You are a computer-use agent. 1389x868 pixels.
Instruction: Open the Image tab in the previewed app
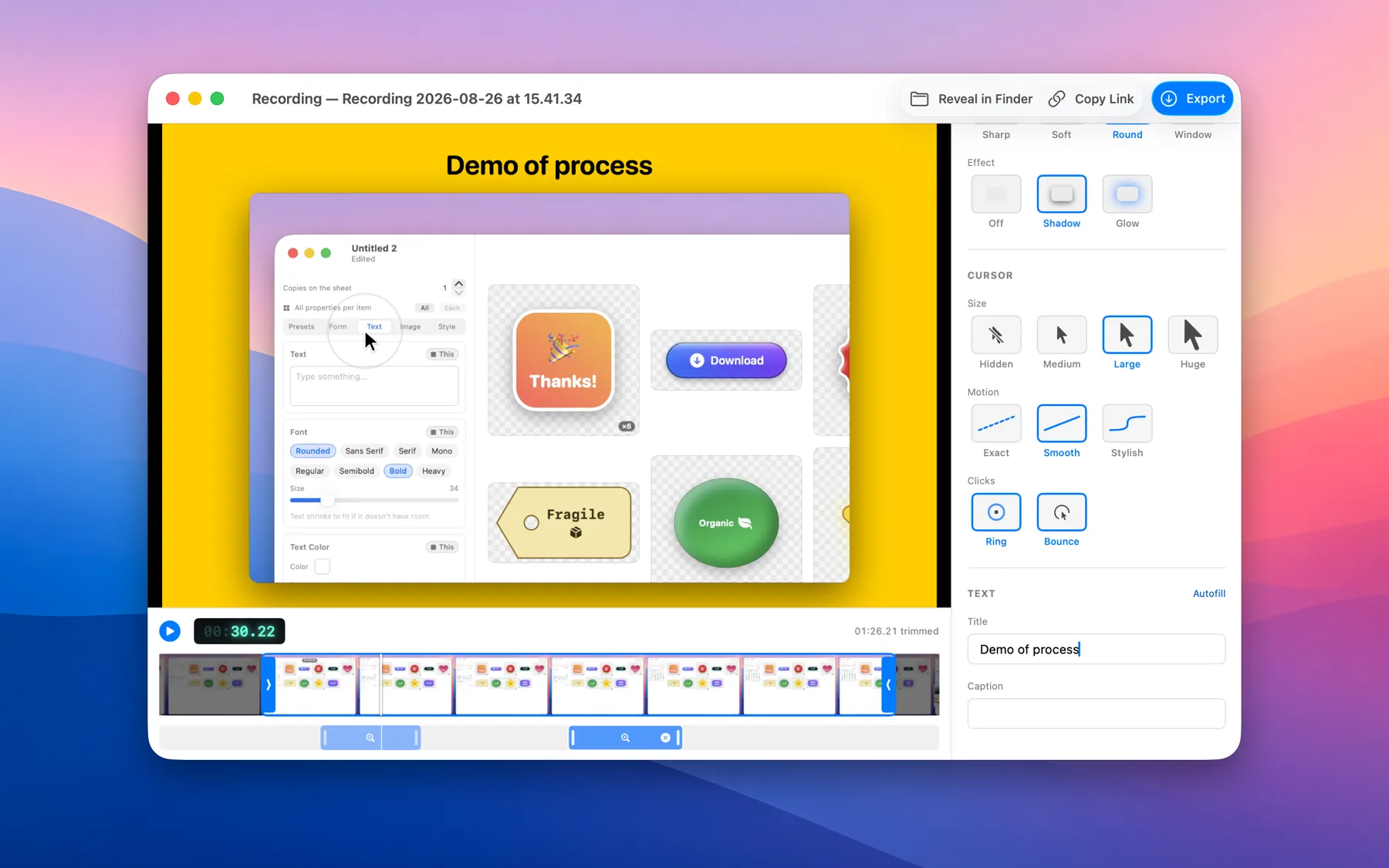(411, 326)
